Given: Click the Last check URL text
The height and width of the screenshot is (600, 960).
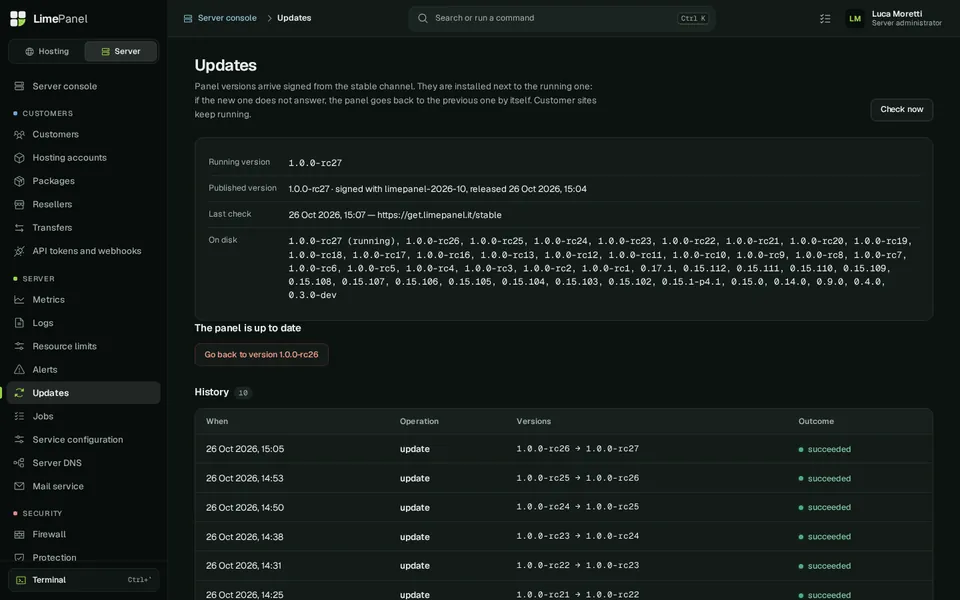Looking at the screenshot, I should [439, 215].
